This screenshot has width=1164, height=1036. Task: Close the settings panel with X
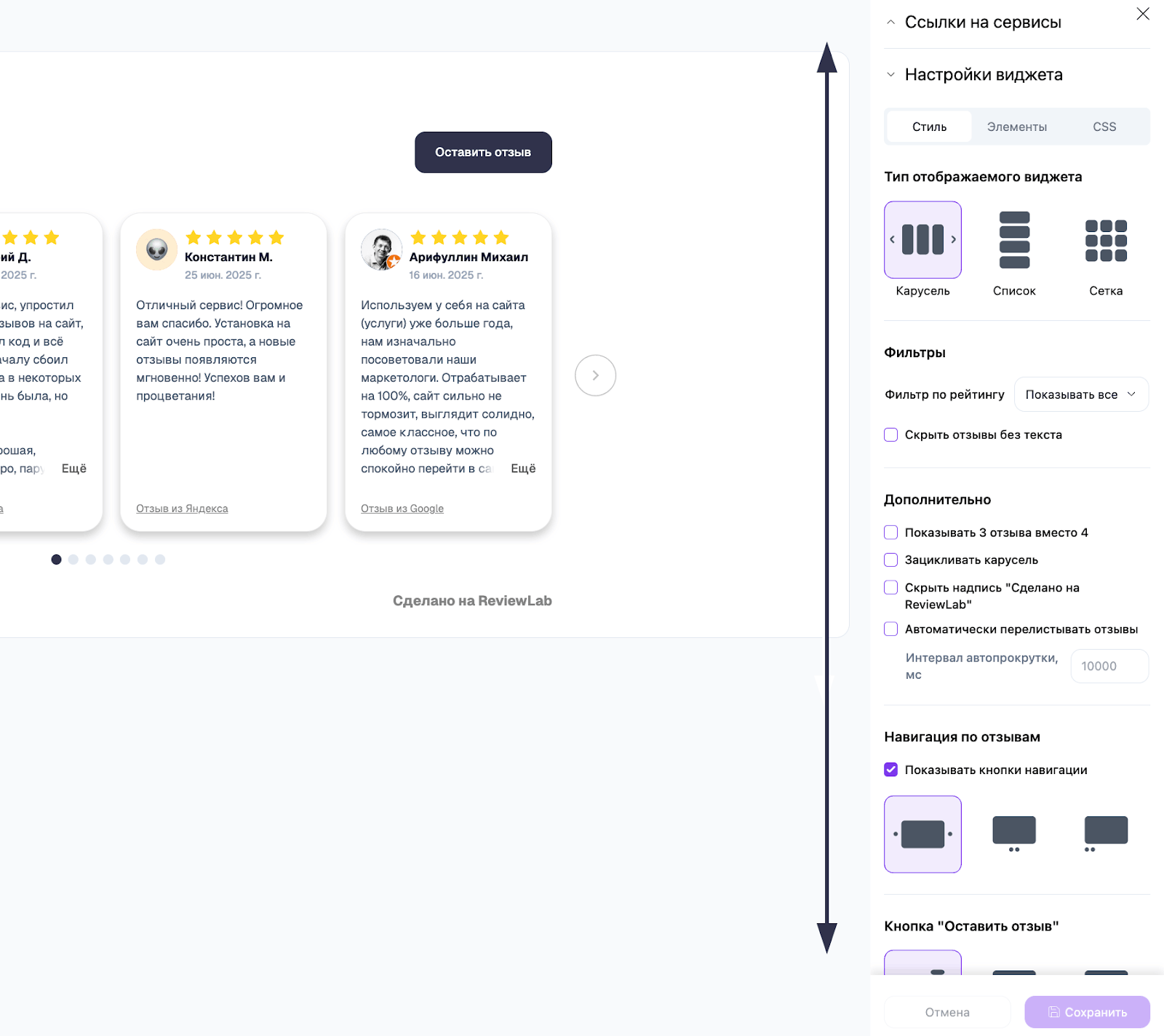pos(1143,14)
